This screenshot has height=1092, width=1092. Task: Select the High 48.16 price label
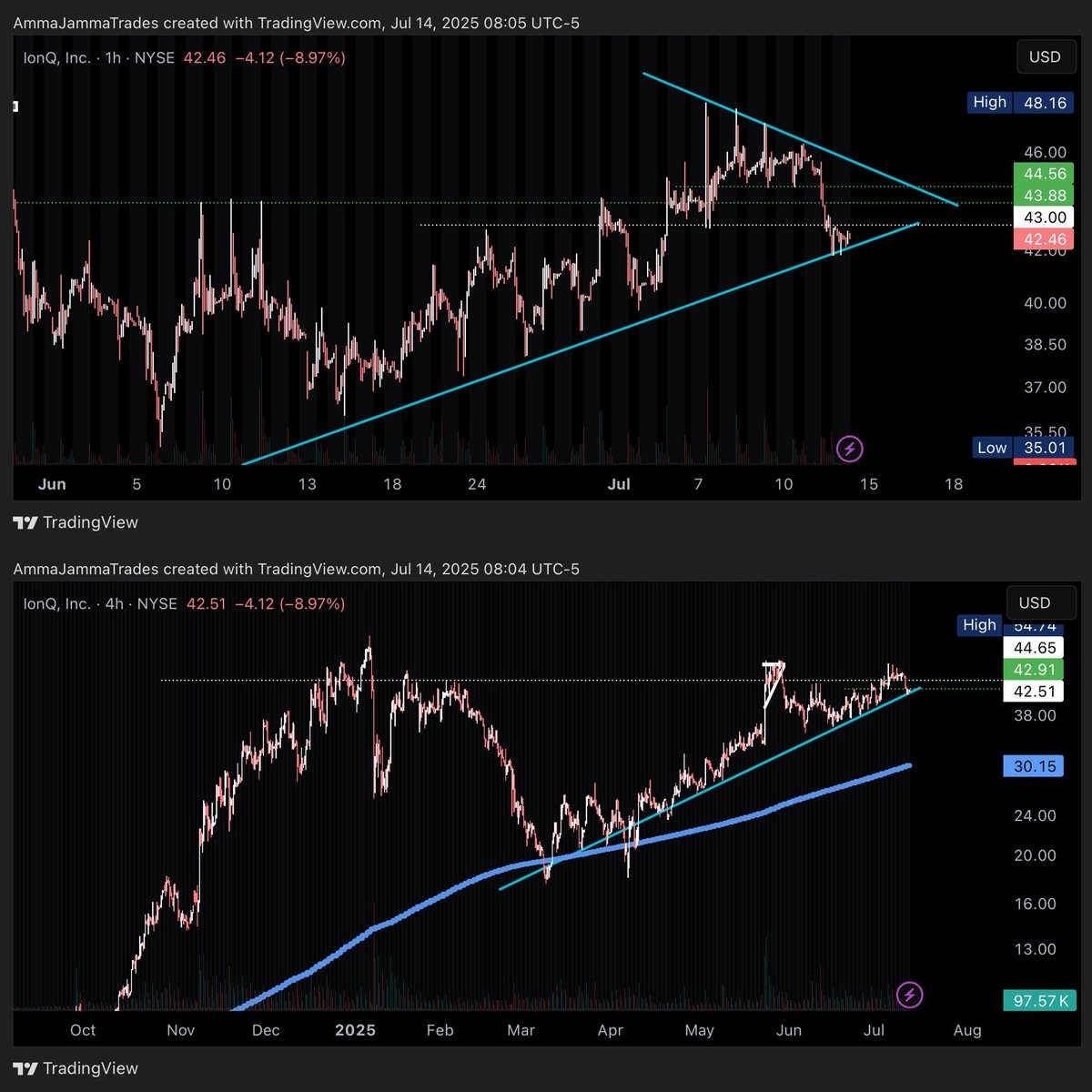click(1020, 102)
